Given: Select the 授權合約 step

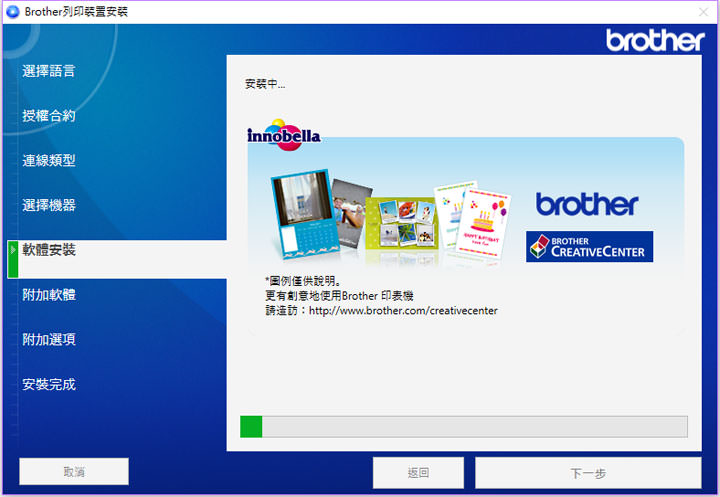Looking at the screenshot, I should point(49,116).
